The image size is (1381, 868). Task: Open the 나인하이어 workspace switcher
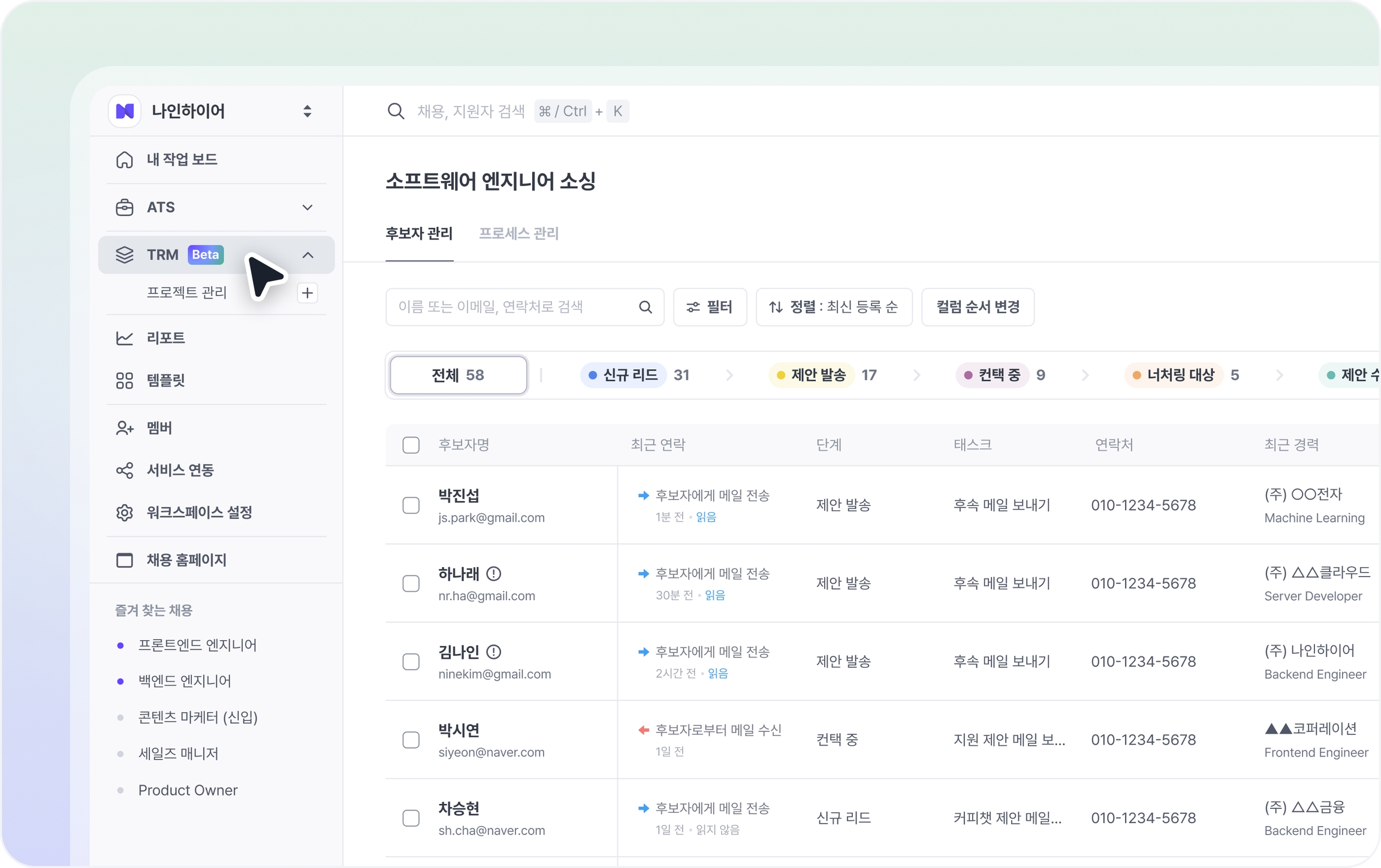(x=307, y=111)
